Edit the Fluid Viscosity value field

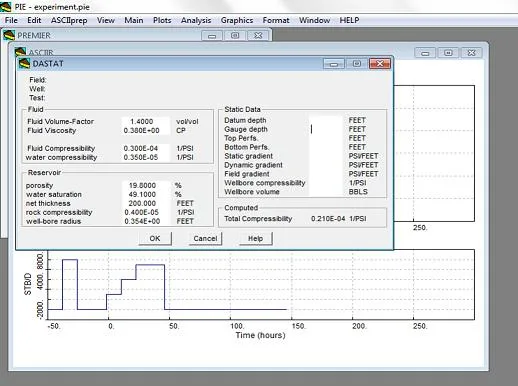point(146,130)
